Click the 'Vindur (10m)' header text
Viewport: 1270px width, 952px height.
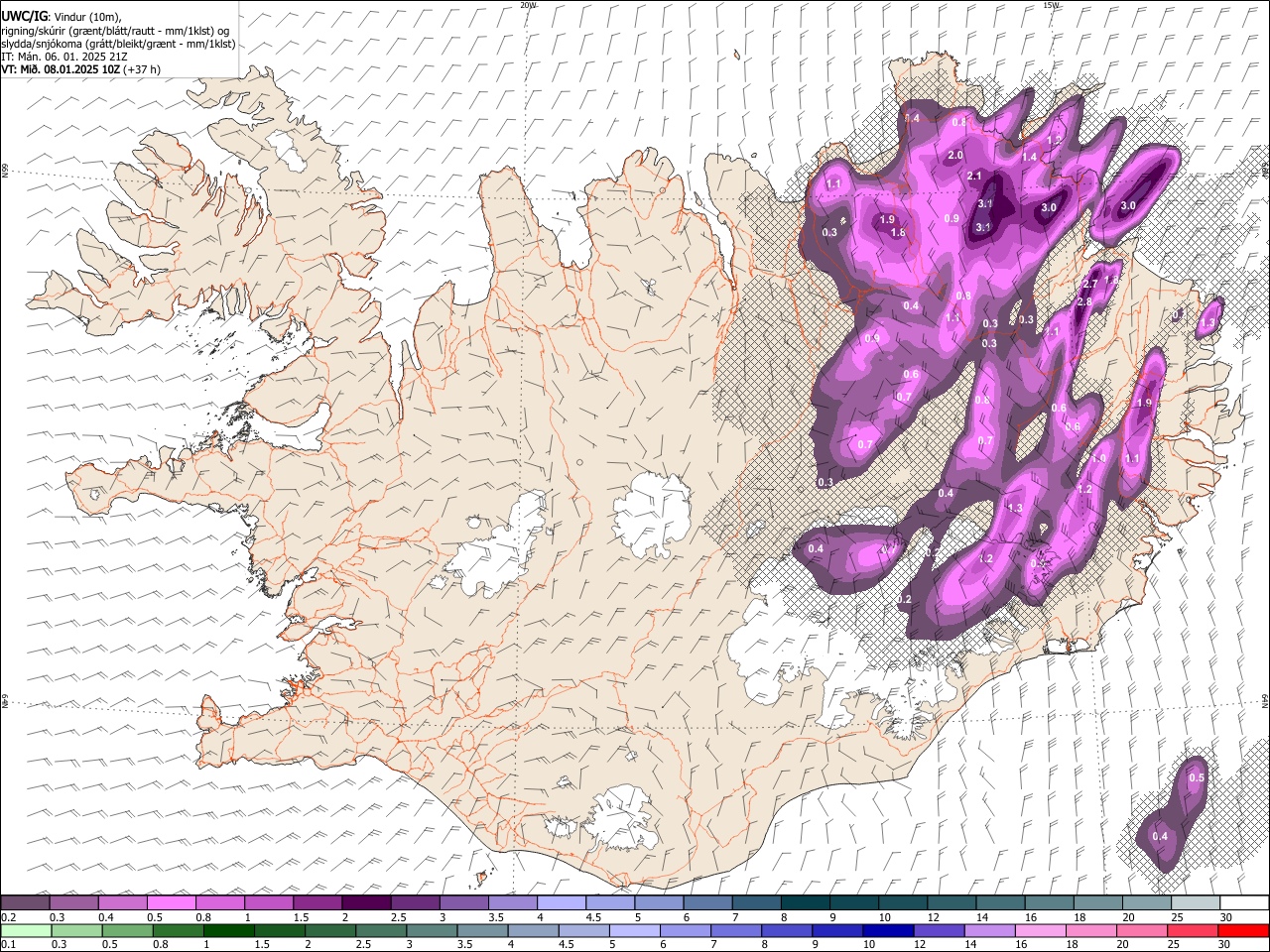pyautogui.click(x=85, y=16)
